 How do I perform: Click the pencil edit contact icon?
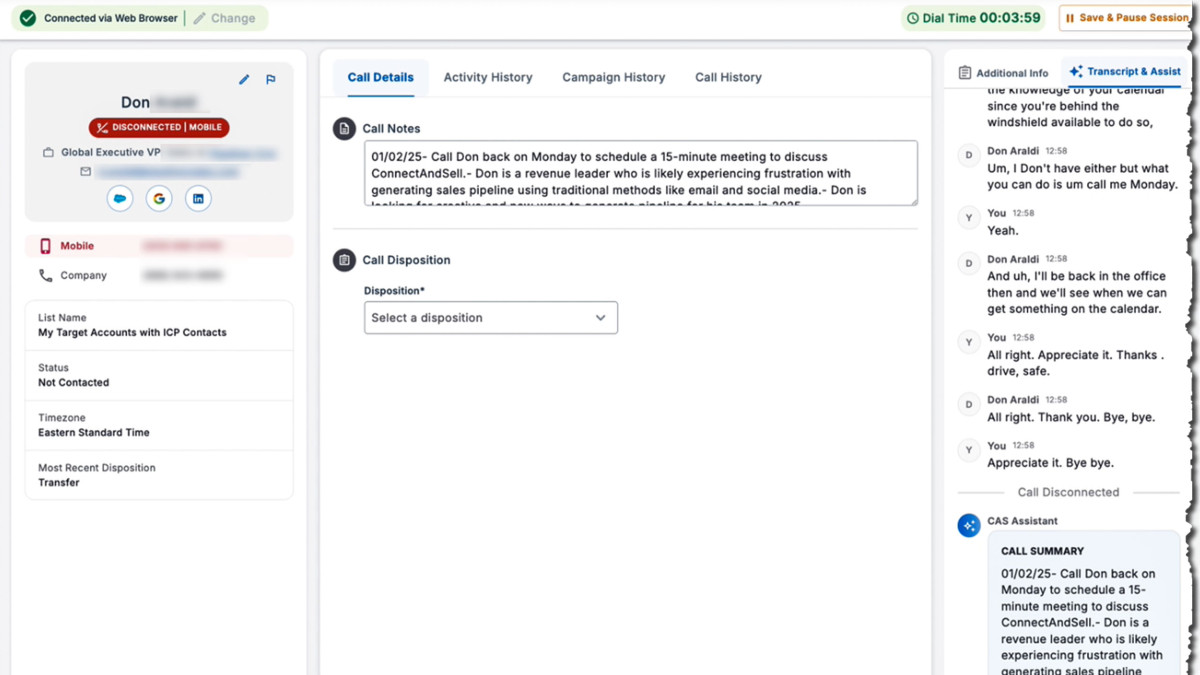(x=244, y=80)
